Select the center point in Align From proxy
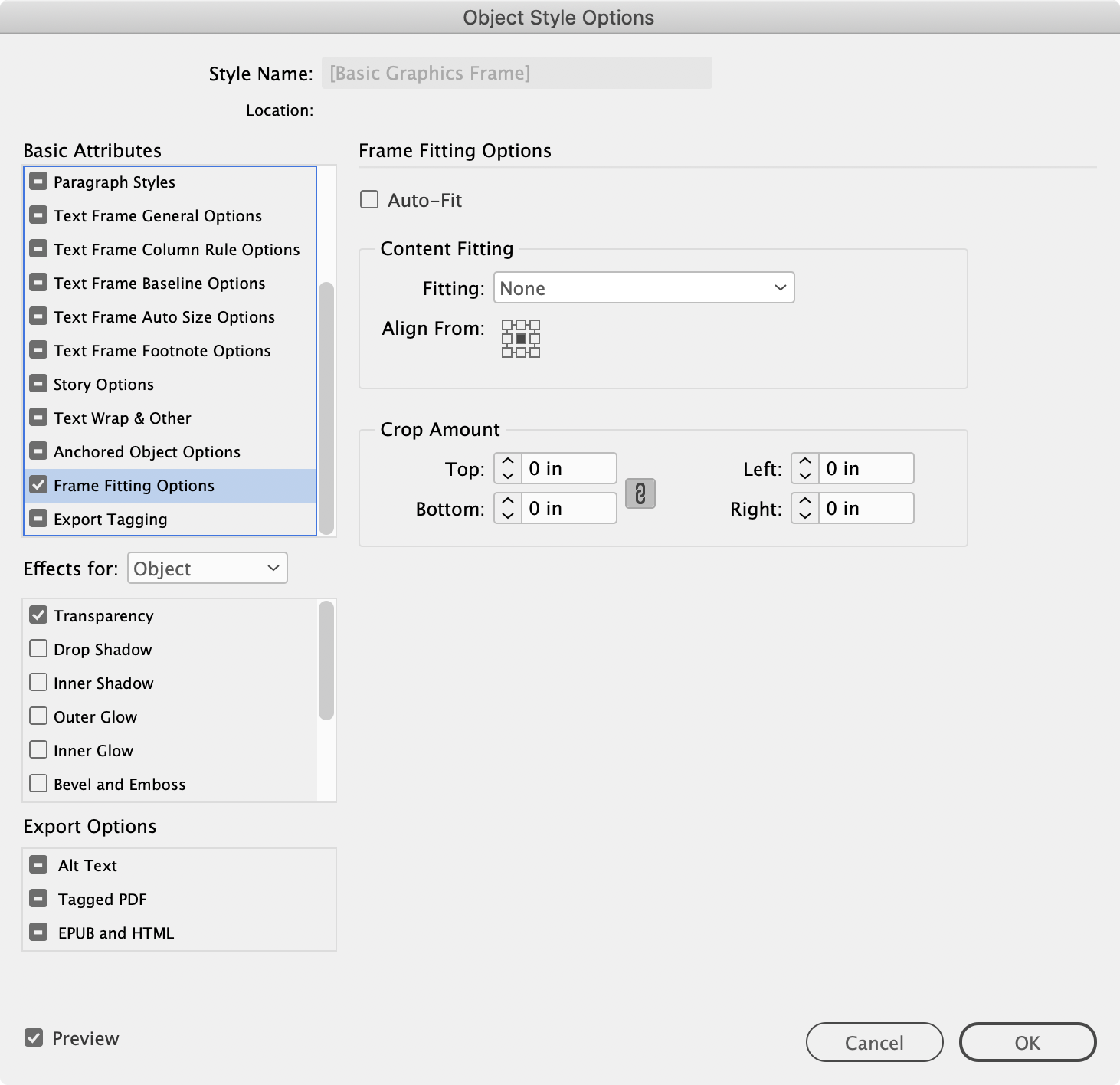 pyautogui.click(x=521, y=339)
